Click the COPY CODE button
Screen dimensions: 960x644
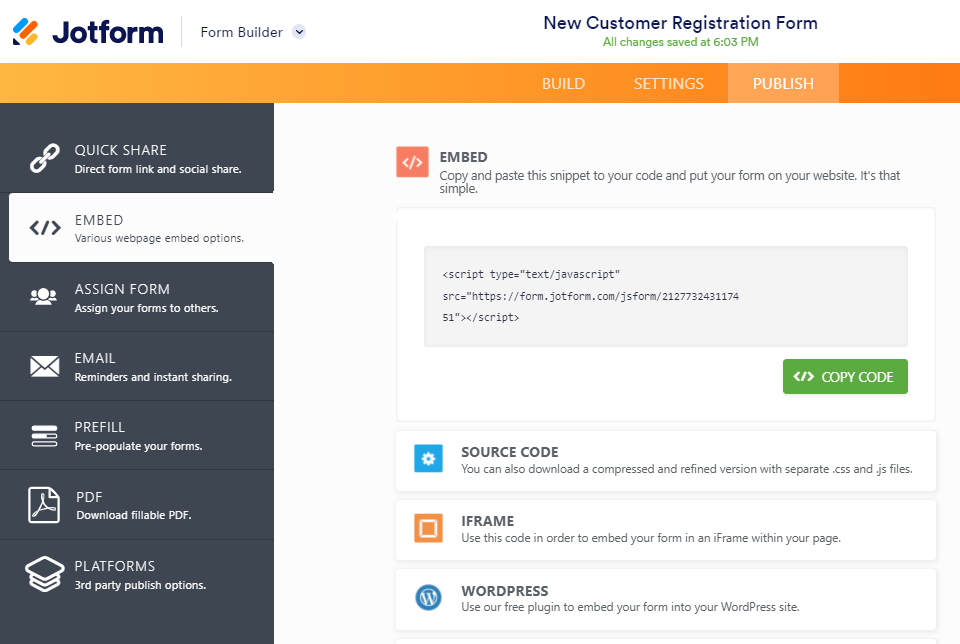tap(845, 376)
